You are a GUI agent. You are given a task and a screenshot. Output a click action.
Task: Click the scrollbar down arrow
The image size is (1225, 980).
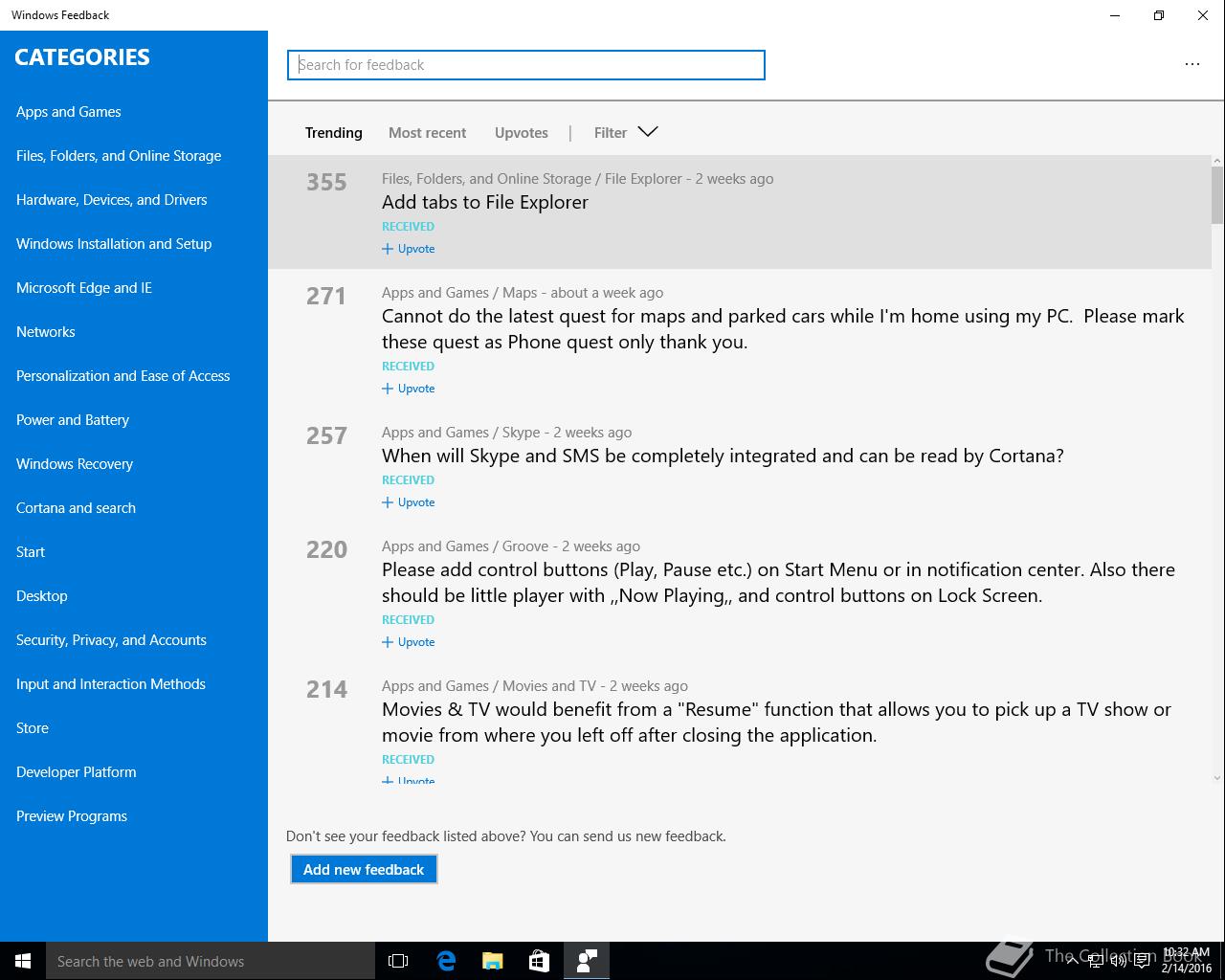1217,778
